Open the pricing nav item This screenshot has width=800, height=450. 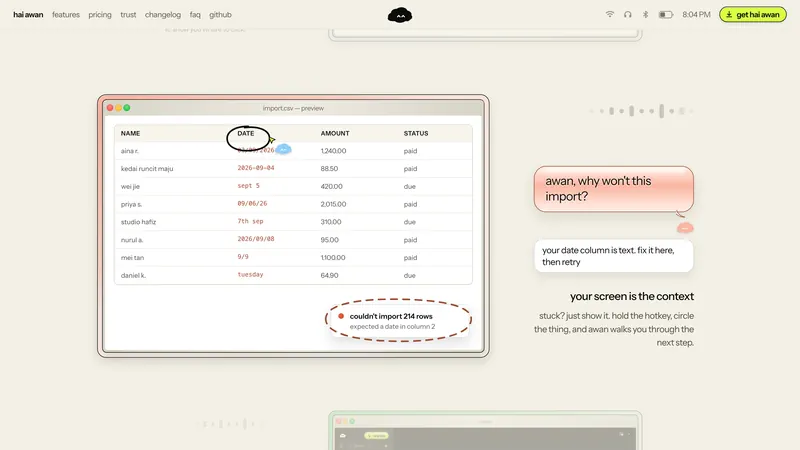point(99,15)
